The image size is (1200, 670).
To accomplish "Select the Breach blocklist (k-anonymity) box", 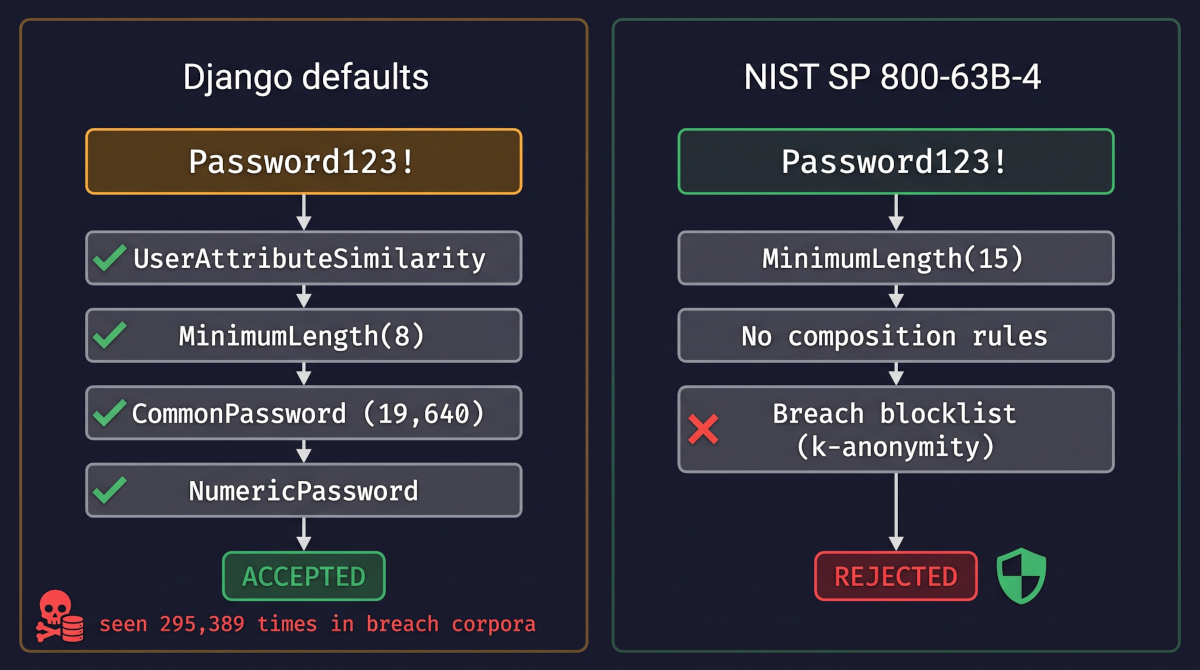I will (896, 429).
